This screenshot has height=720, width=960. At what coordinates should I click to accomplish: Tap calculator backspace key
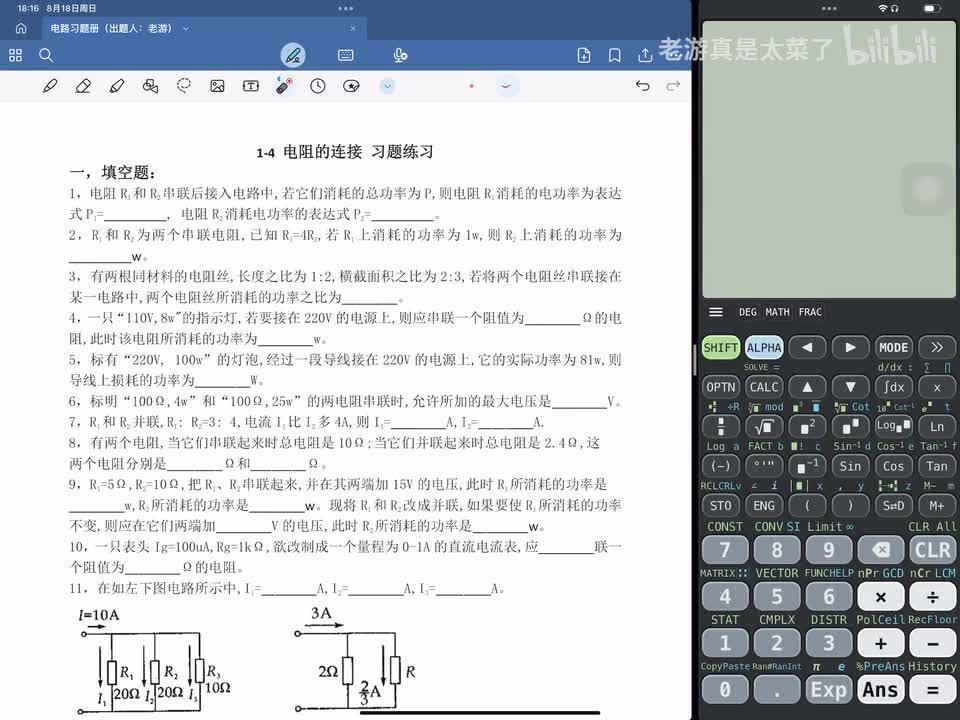point(880,550)
